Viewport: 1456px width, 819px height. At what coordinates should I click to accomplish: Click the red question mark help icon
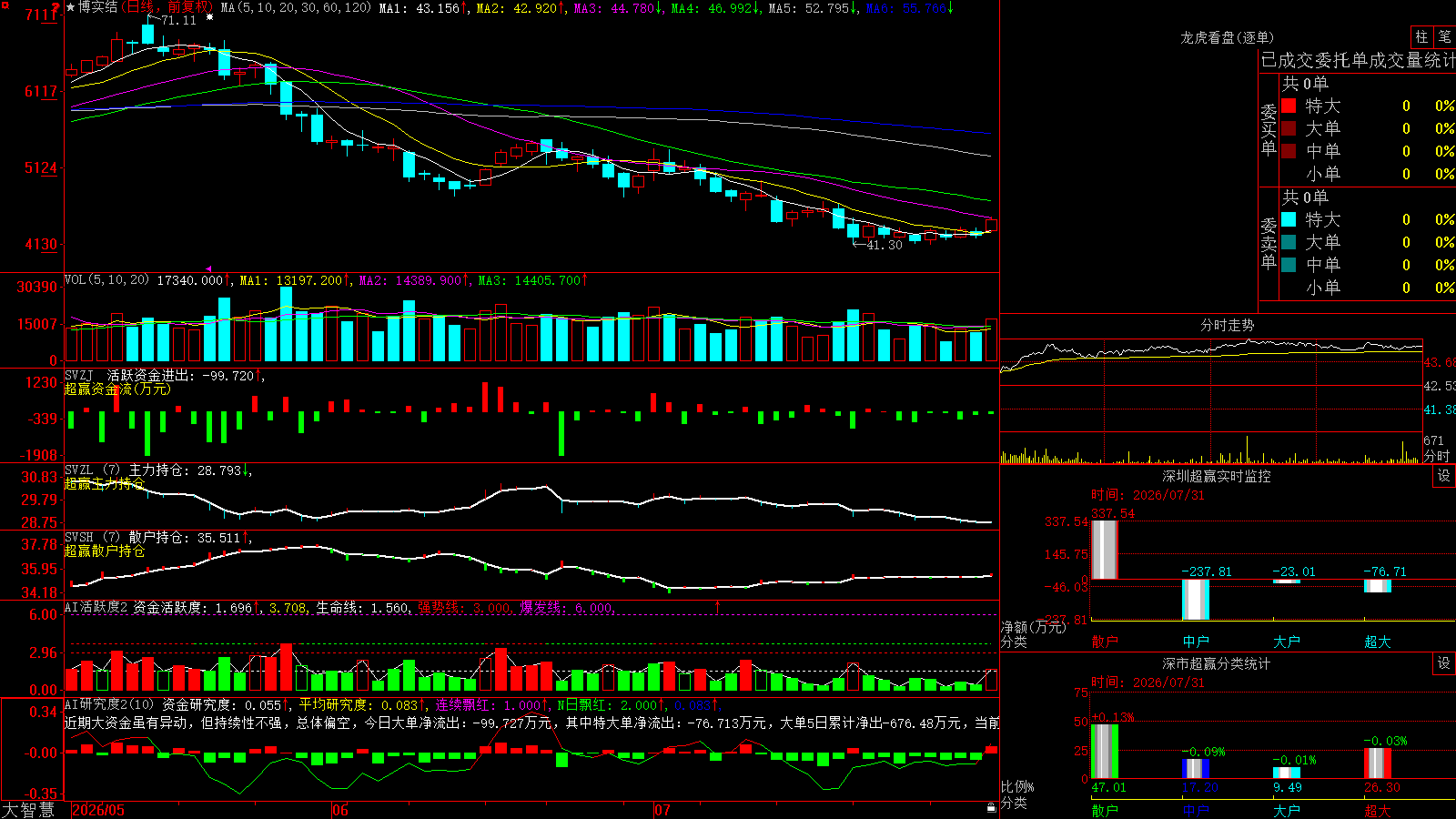coord(56,7)
